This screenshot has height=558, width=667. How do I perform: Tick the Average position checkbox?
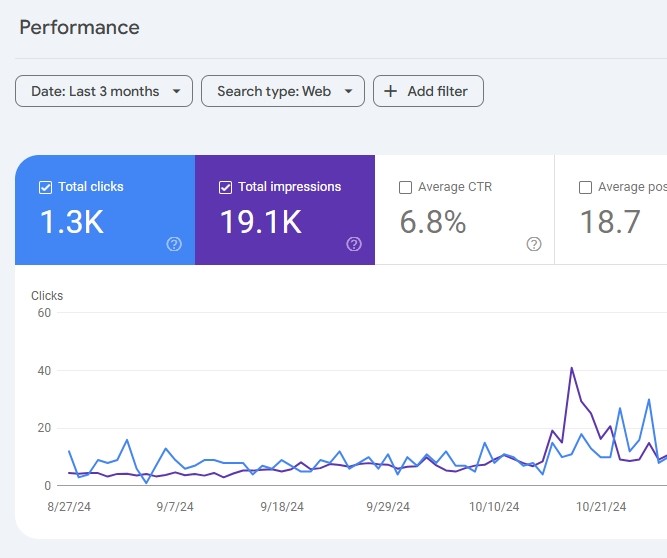pyautogui.click(x=585, y=187)
